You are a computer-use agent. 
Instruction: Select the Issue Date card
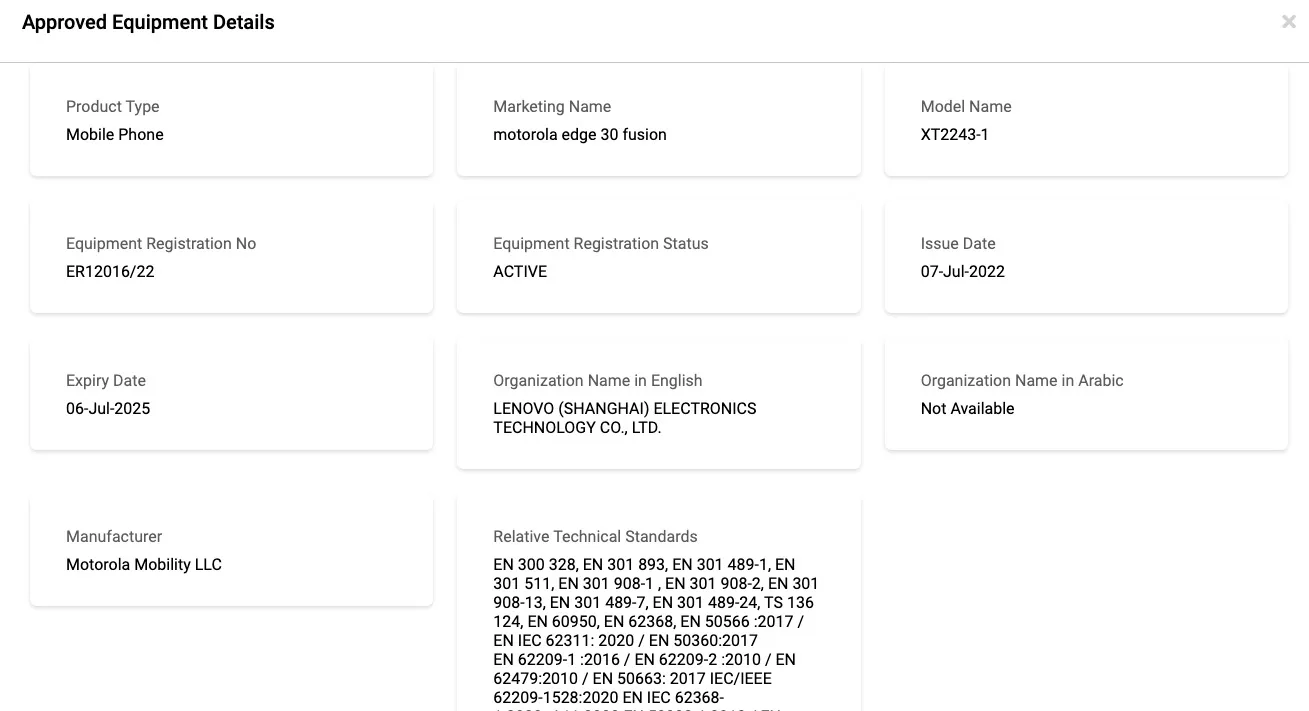tap(1086, 257)
